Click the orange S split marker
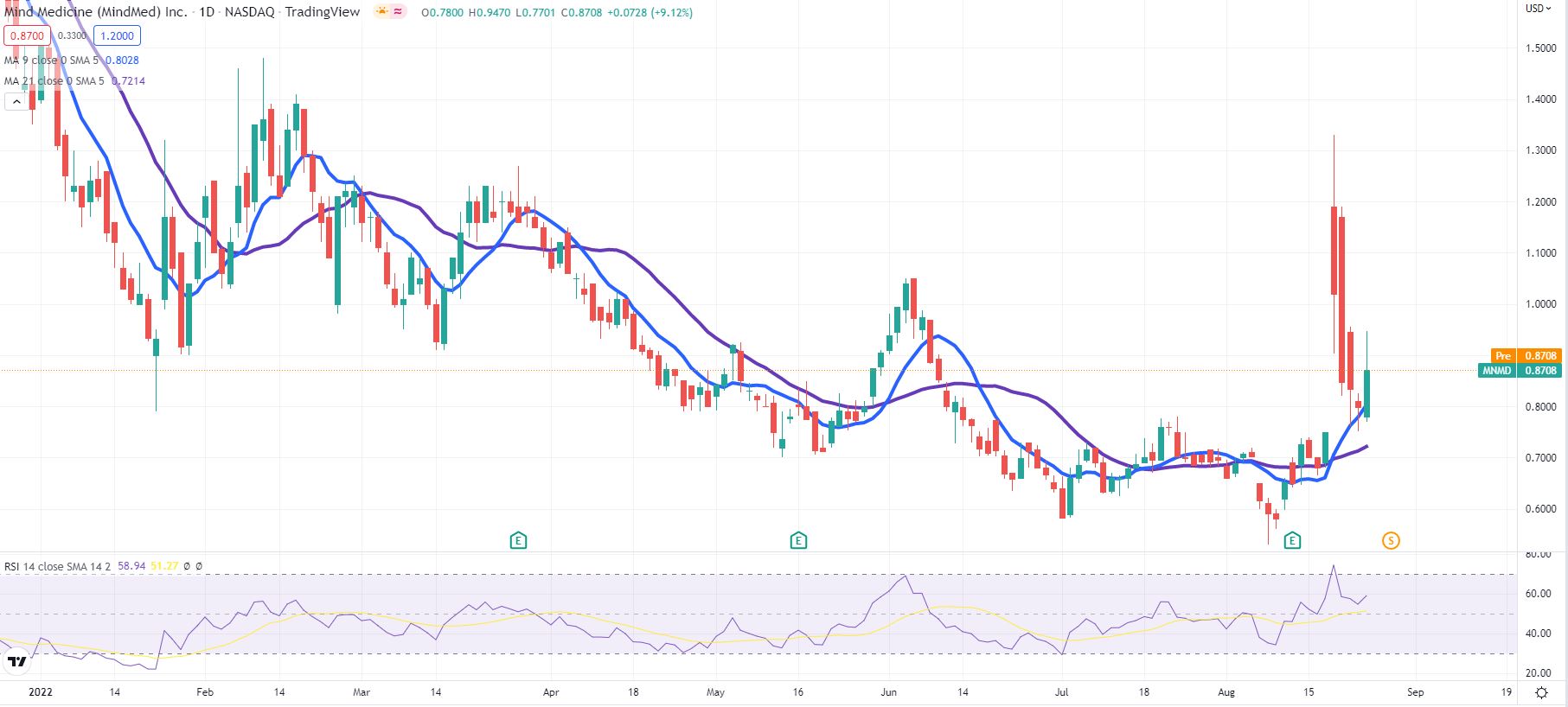The height and width of the screenshot is (707, 1568). [x=1391, y=541]
